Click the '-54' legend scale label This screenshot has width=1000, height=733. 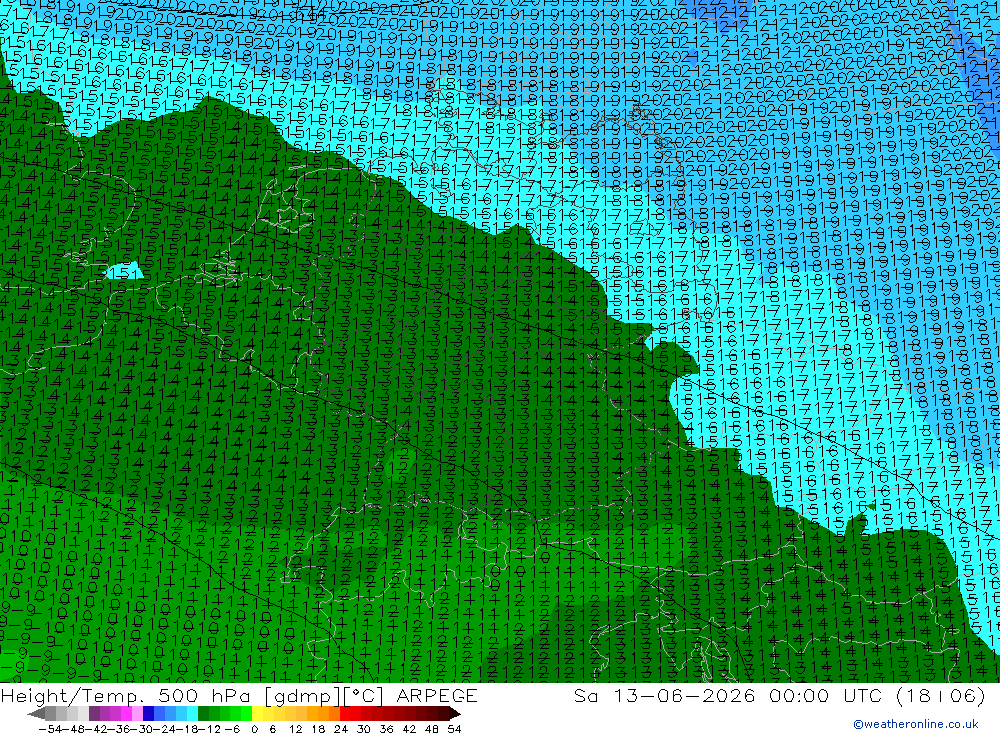(50, 729)
